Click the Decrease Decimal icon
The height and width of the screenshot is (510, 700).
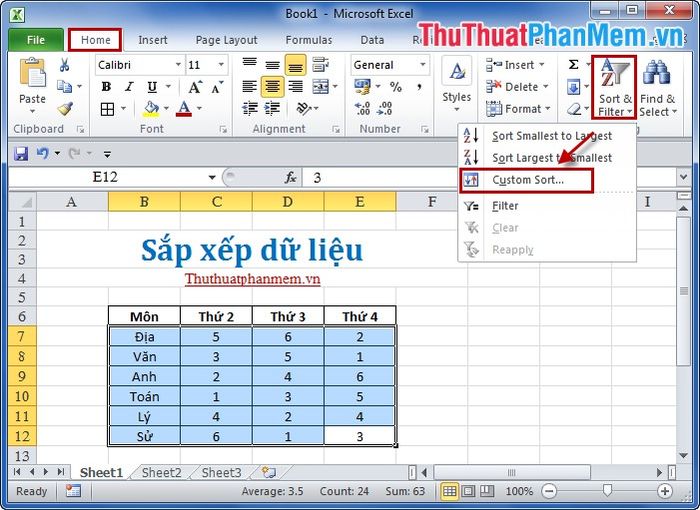click(x=384, y=109)
